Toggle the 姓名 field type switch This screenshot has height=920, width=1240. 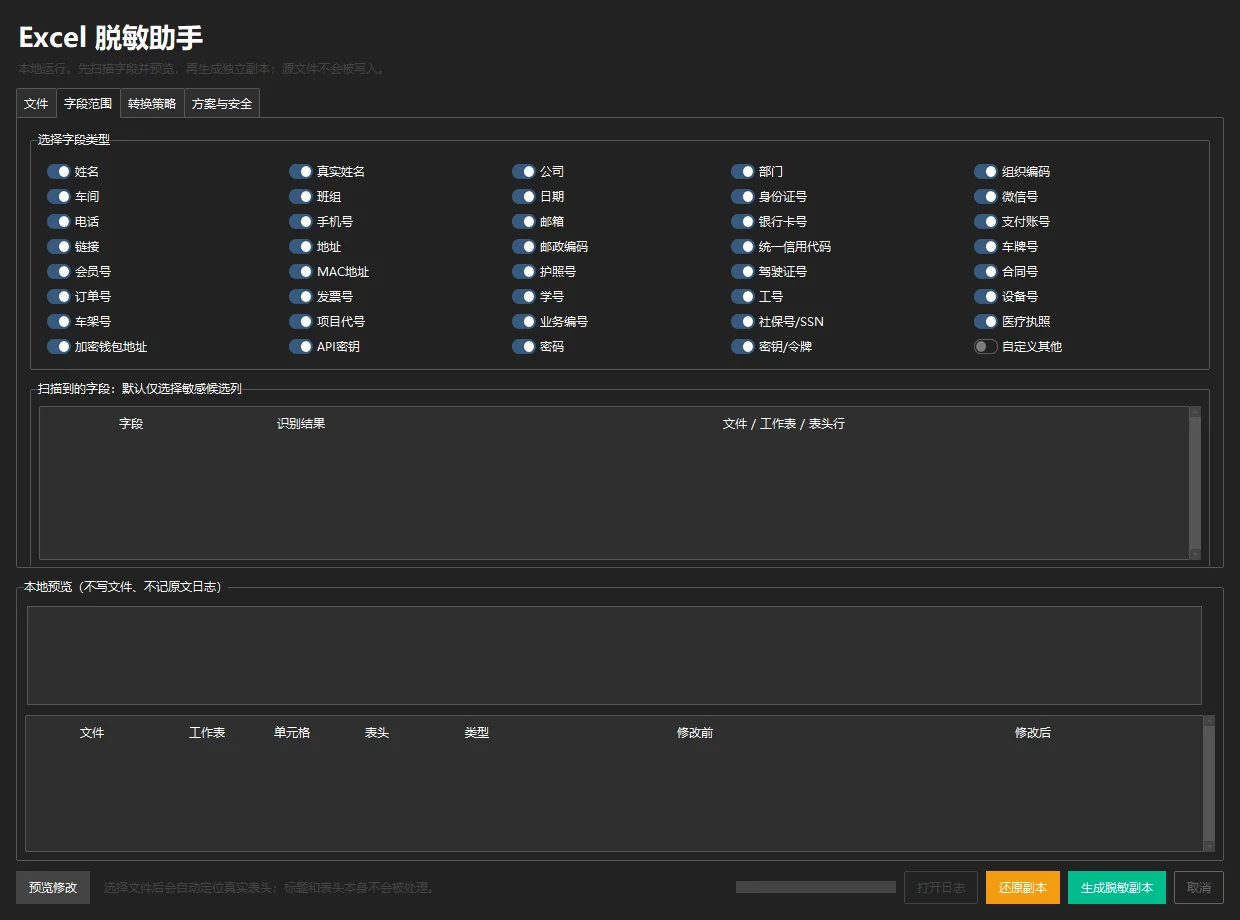coord(59,172)
